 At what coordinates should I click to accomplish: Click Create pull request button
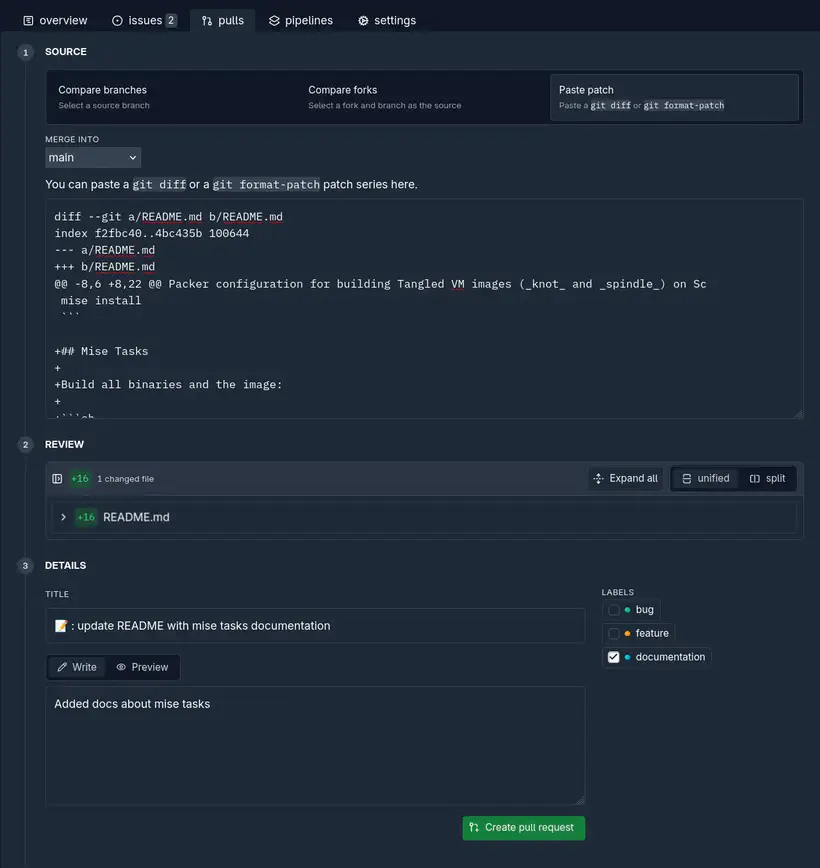pyautogui.click(x=524, y=828)
